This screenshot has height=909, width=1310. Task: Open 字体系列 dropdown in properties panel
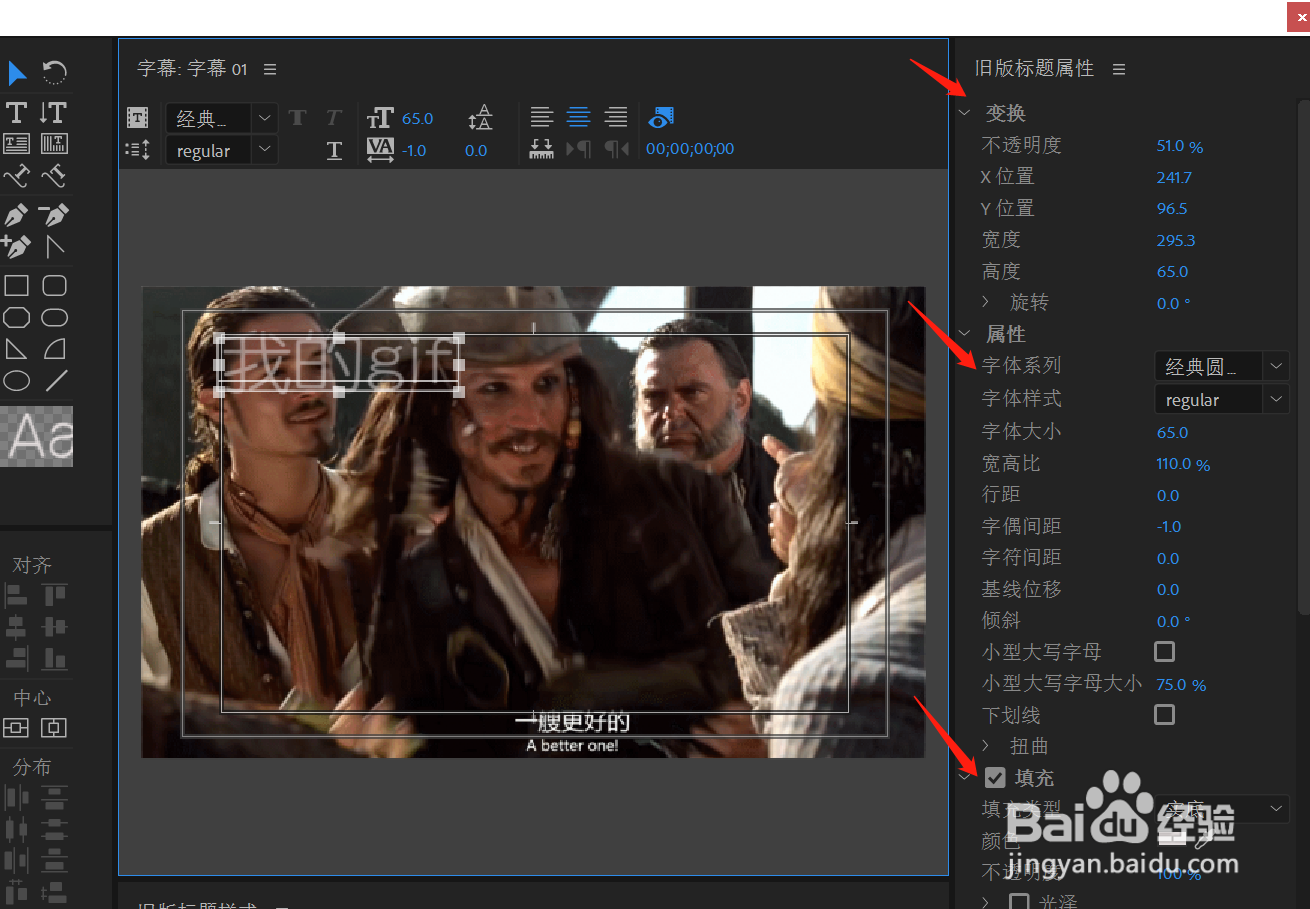(1222, 366)
